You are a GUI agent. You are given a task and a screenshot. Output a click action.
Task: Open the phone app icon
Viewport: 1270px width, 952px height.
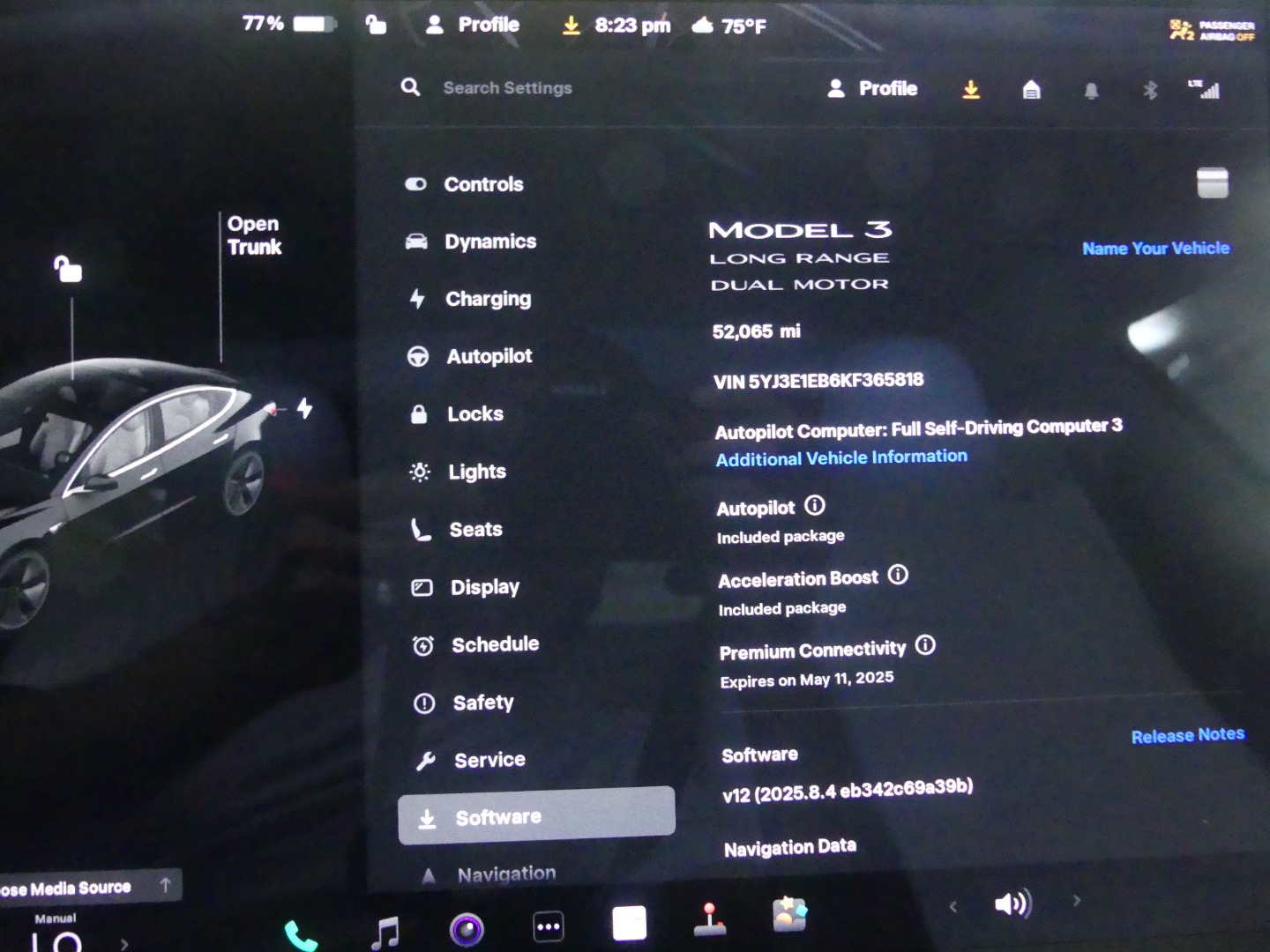point(300,934)
